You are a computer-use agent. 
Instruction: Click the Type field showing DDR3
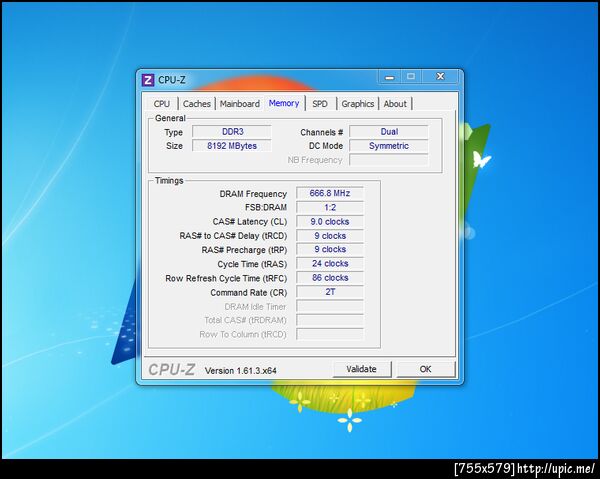pos(232,132)
